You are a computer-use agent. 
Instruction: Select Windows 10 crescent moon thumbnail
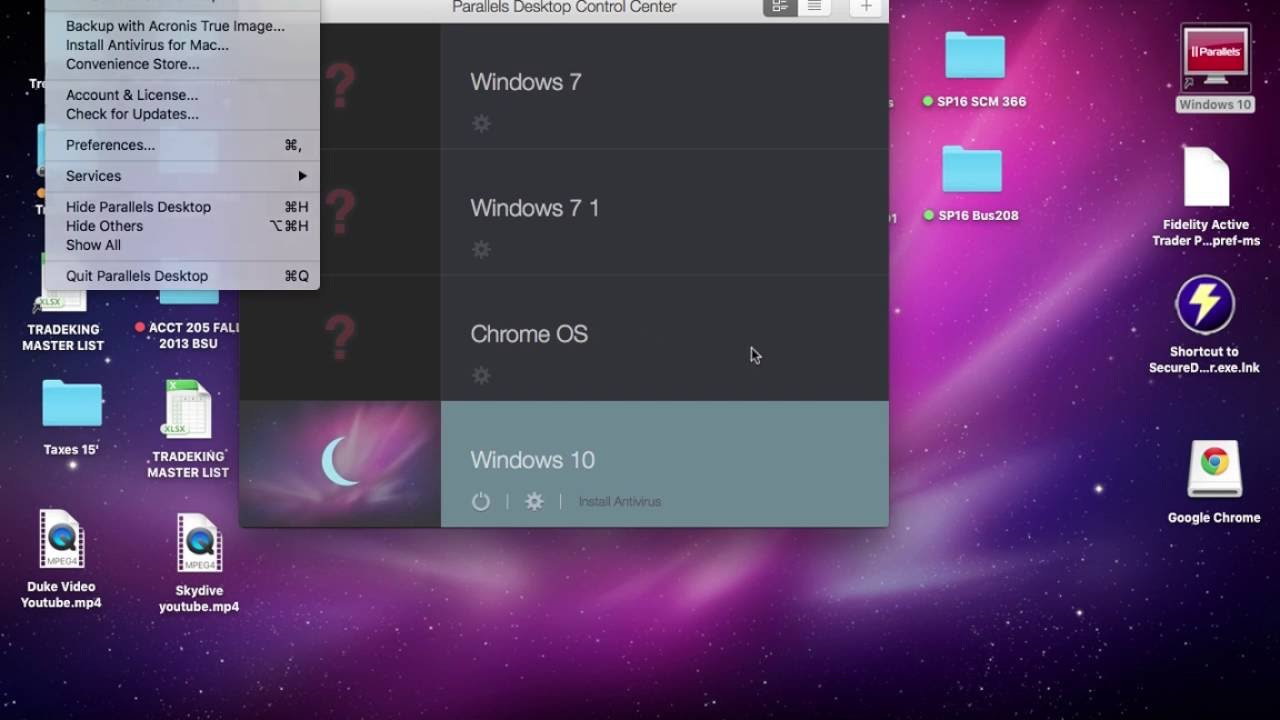340,464
